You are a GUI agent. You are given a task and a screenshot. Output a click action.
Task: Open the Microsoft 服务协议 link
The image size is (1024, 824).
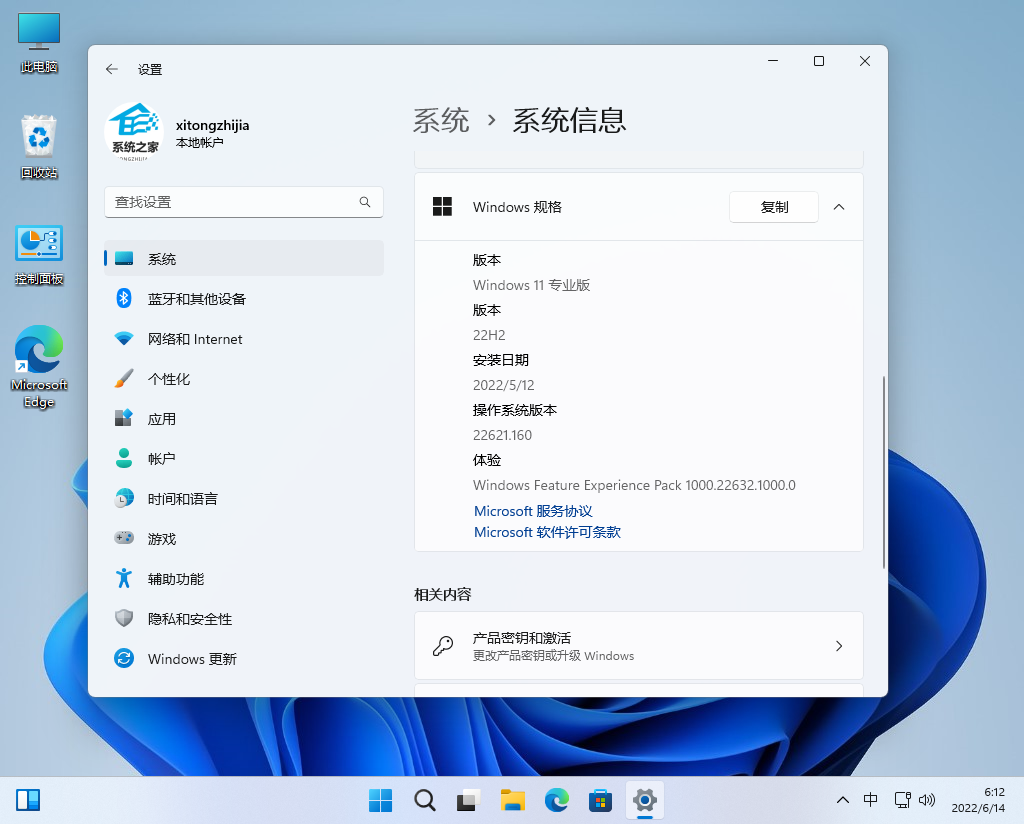533,511
